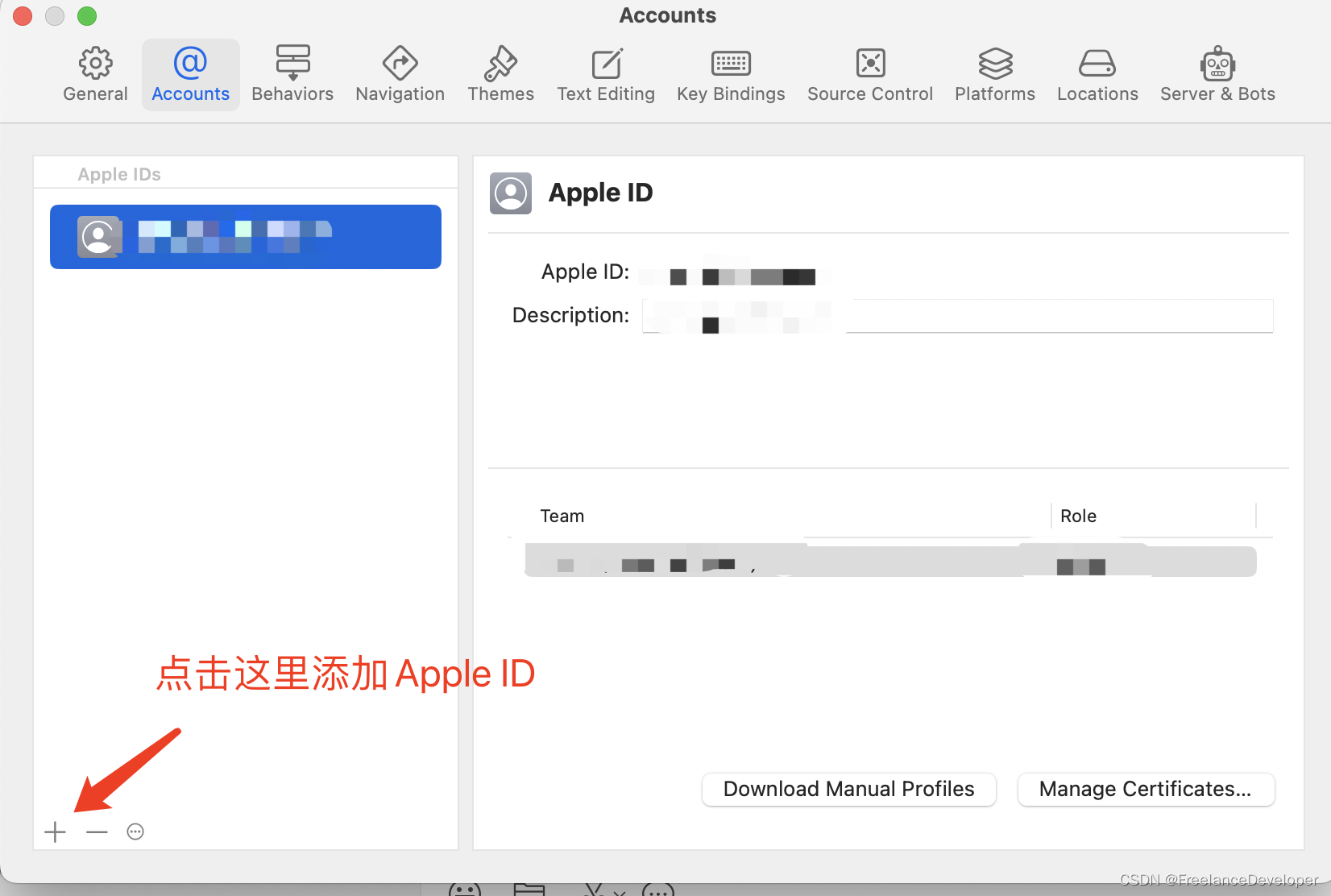Switch to the Source Control tab
The width and height of the screenshot is (1331, 896).
(x=870, y=75)
